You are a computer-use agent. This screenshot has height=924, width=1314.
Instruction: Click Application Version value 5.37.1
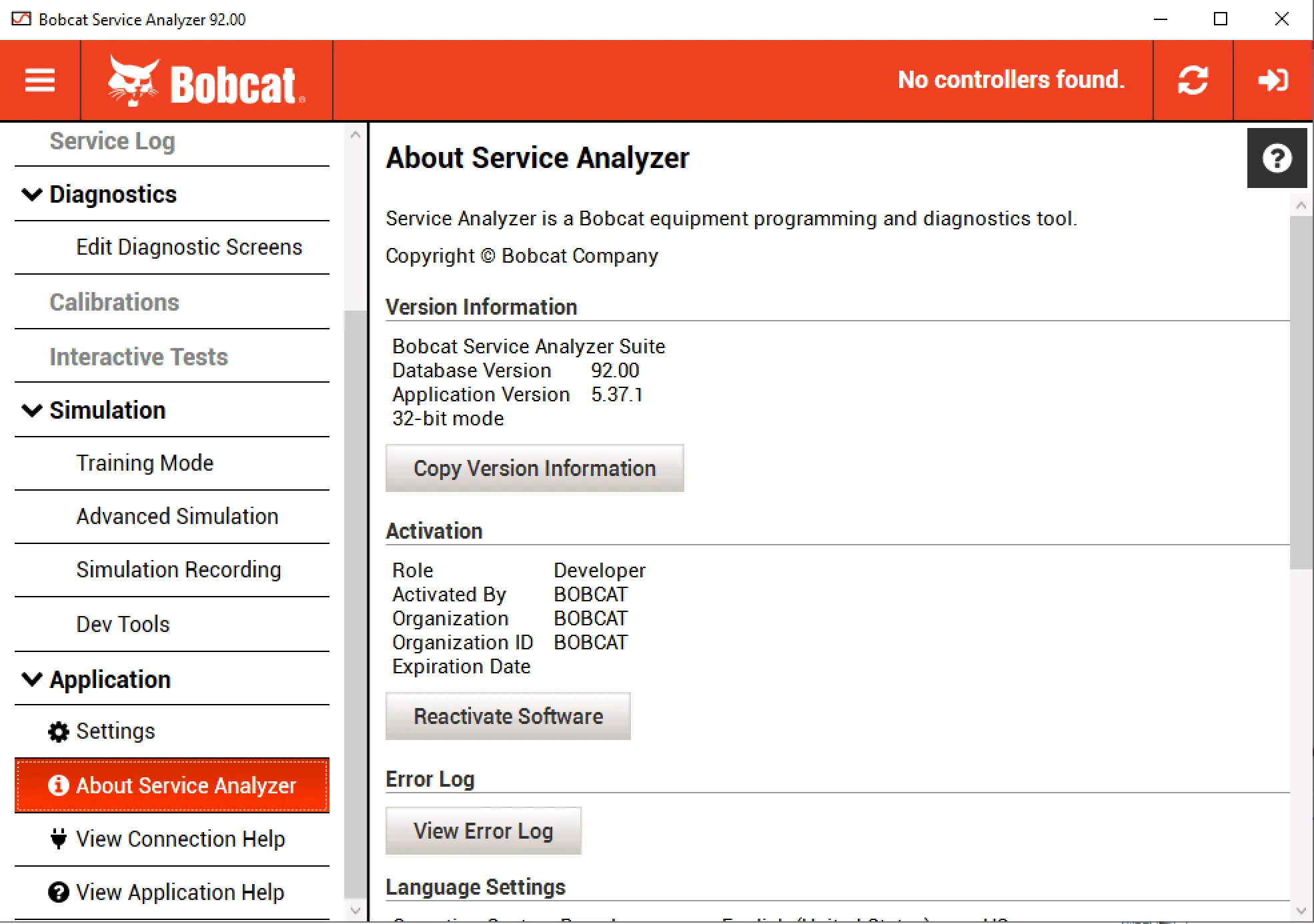617,395
